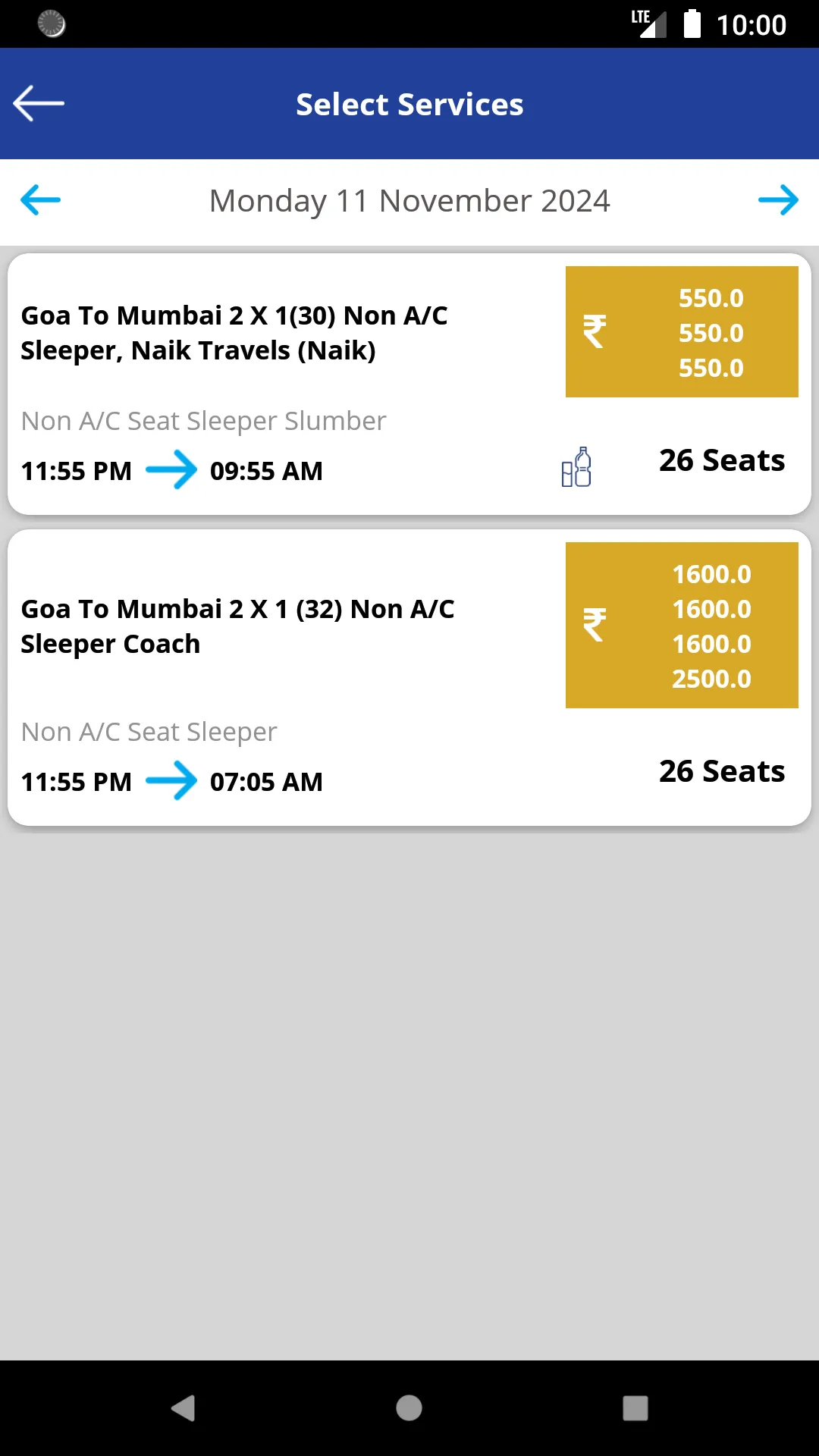Screen dimensions: 819x1456
Task: Tap the rupee symbol on second service
Action: [x=595, y=625]
